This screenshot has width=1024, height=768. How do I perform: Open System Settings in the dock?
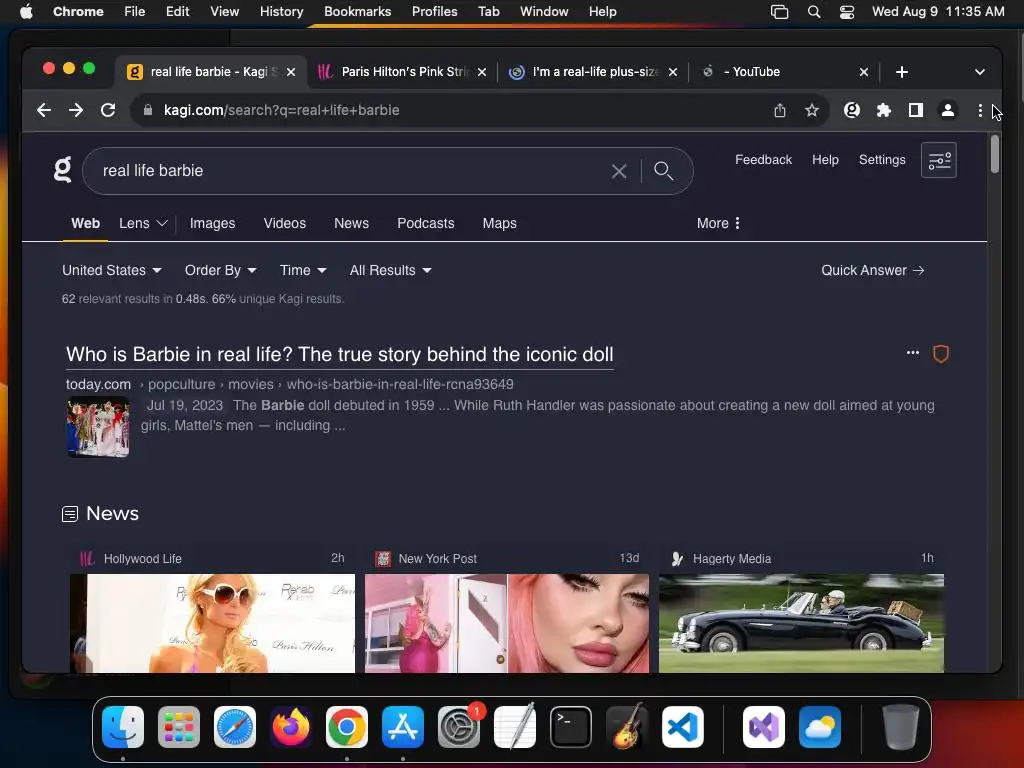(459, 727)
